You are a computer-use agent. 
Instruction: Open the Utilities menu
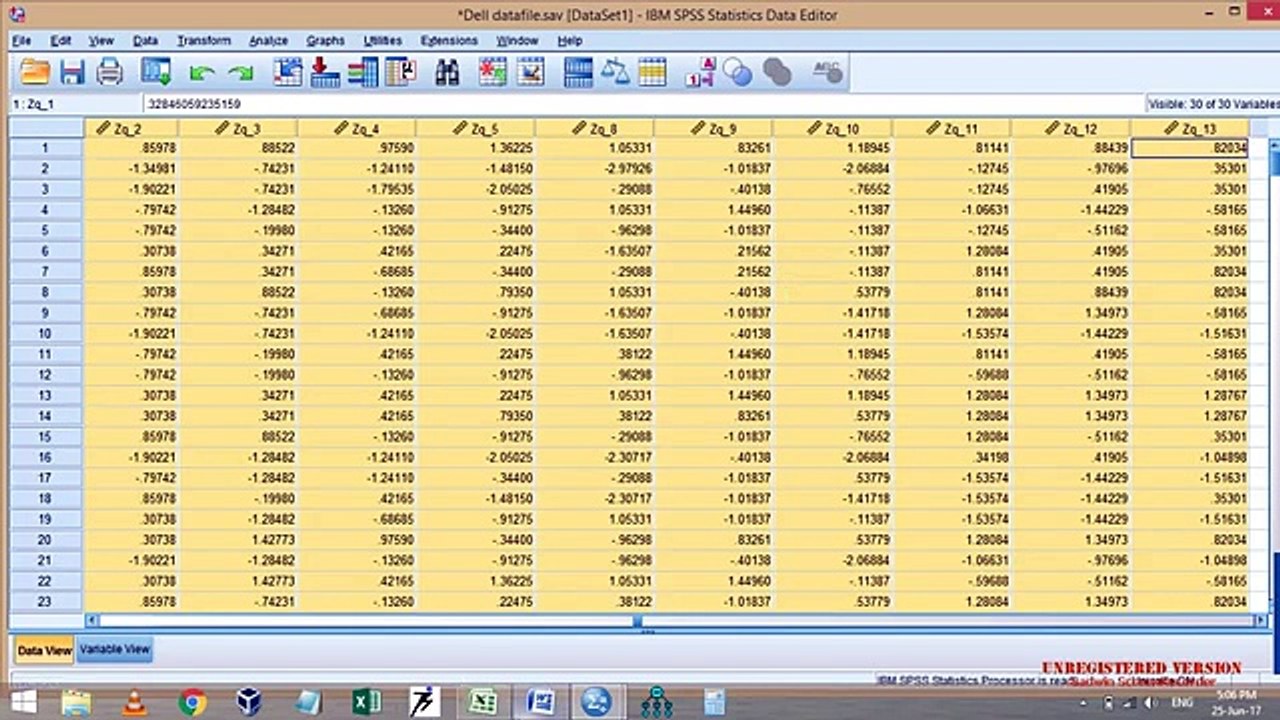(x=383, y=41)
